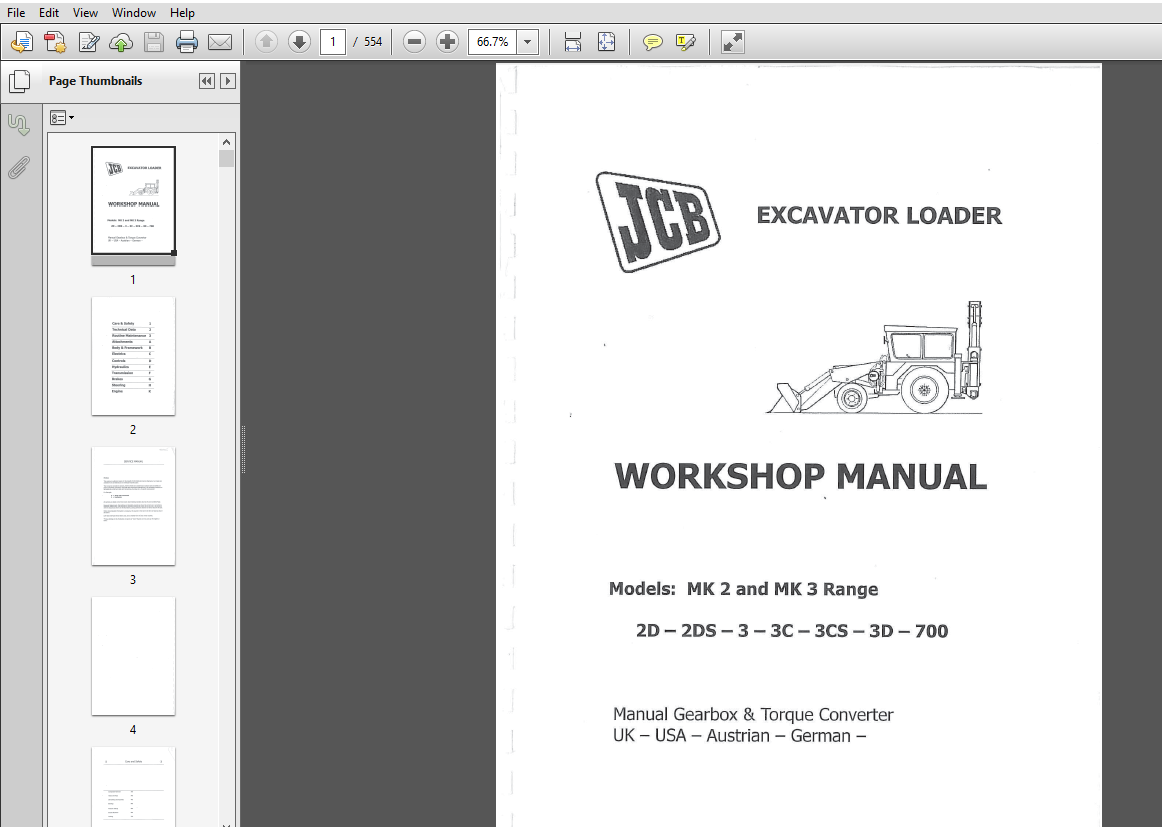Click the '2D – 2DS – 3 – 3C' model list line

pos(792,631)
